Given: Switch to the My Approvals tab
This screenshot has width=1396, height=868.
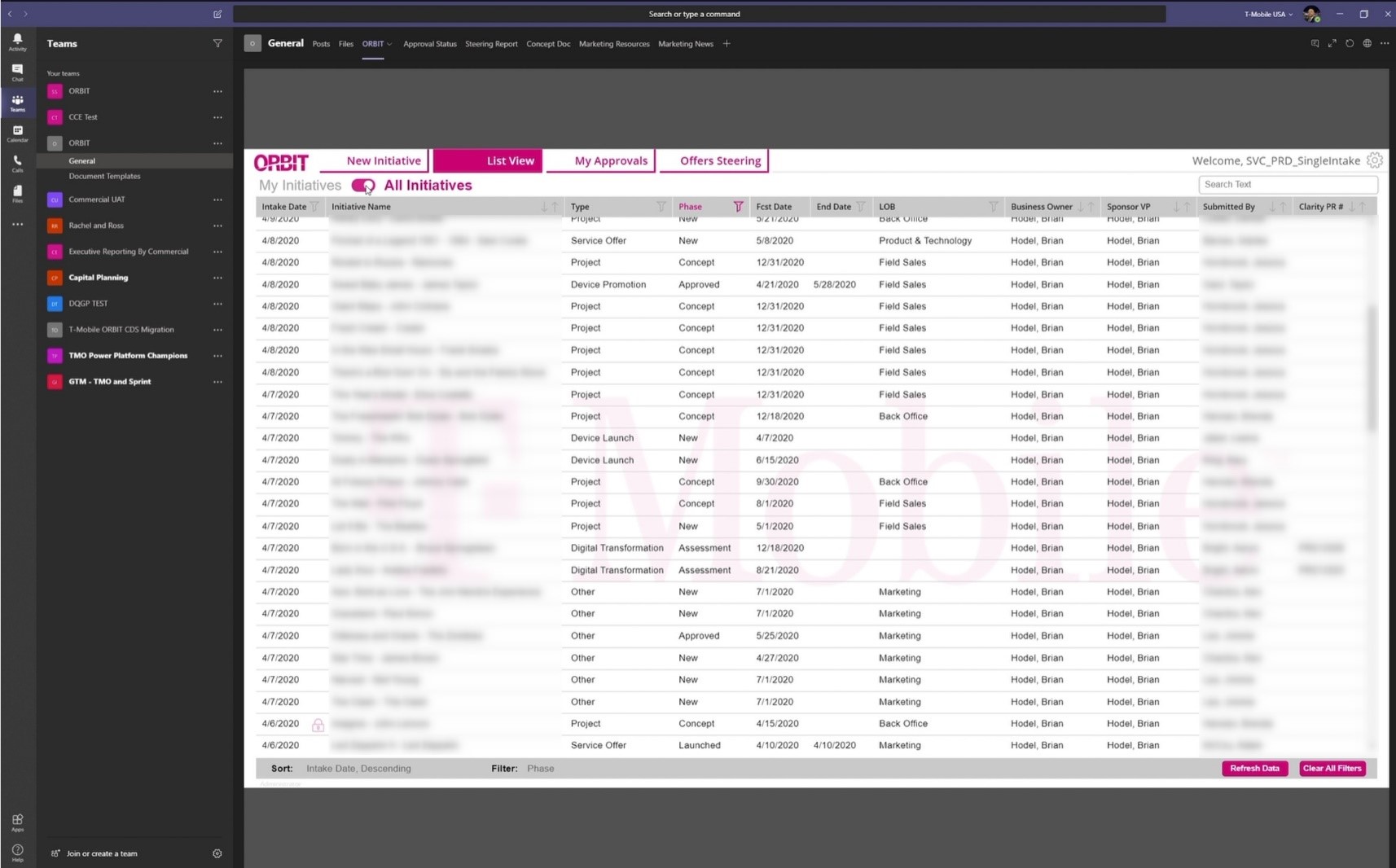Looking at the screenshot, I should click(x=611, y=161).
